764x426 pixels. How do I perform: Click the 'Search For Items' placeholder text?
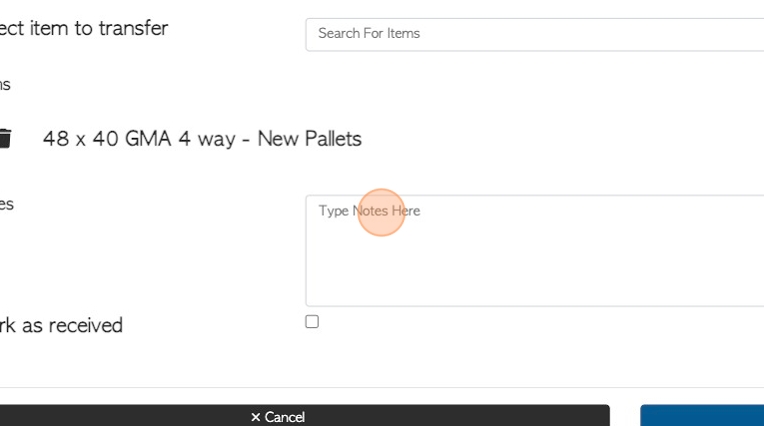pos(369,33)
